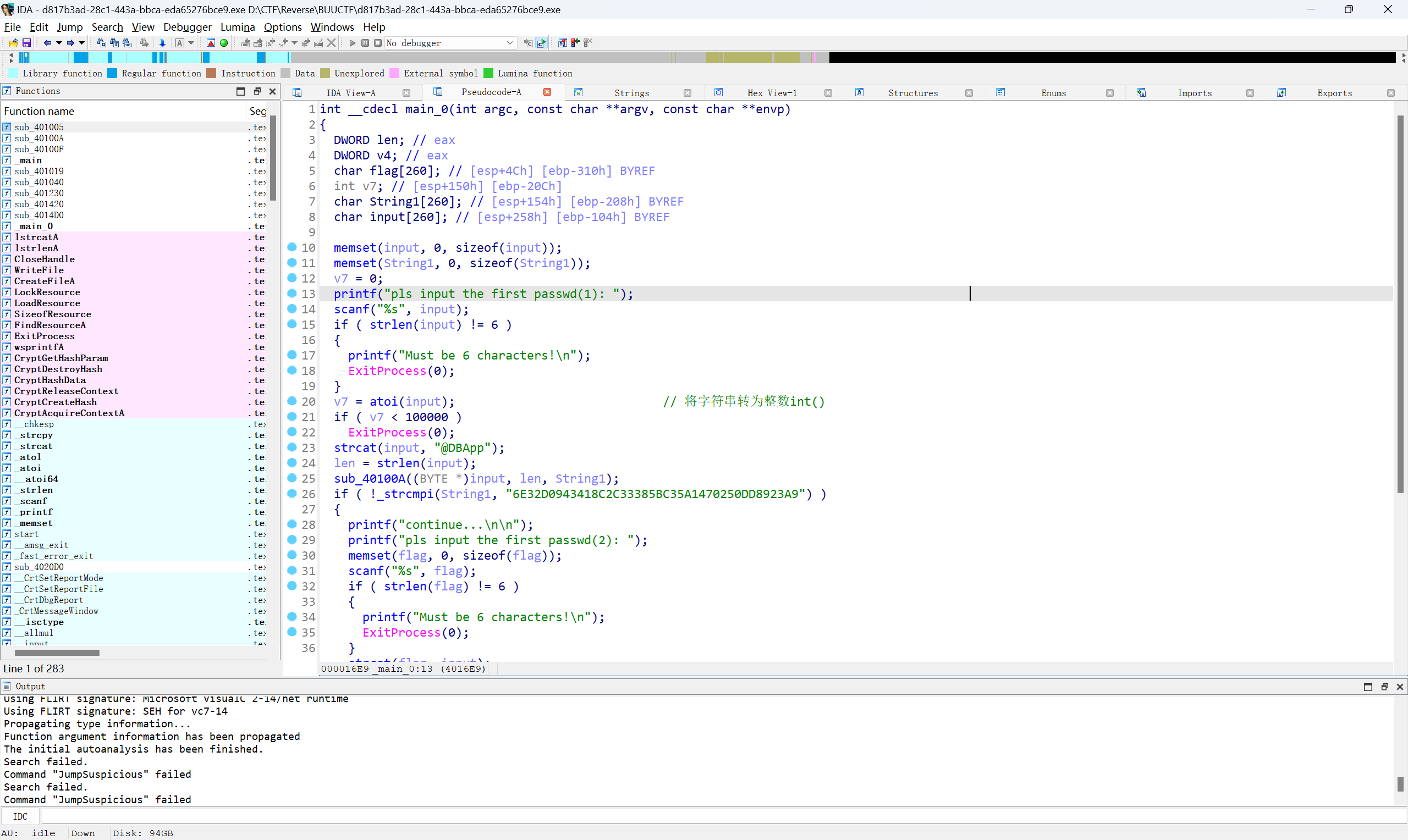1408x840 pixels.
Task: Click the Open file toolbar icon
Action: tap(14, 43)
